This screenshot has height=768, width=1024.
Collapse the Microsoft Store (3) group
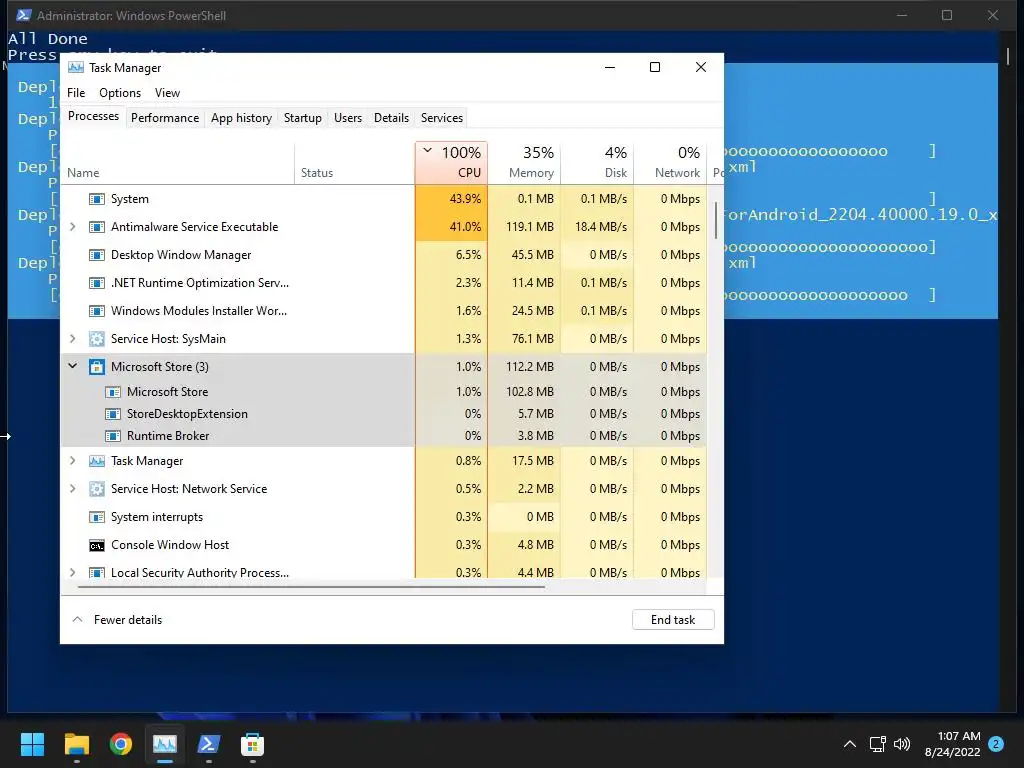(72, 366)
